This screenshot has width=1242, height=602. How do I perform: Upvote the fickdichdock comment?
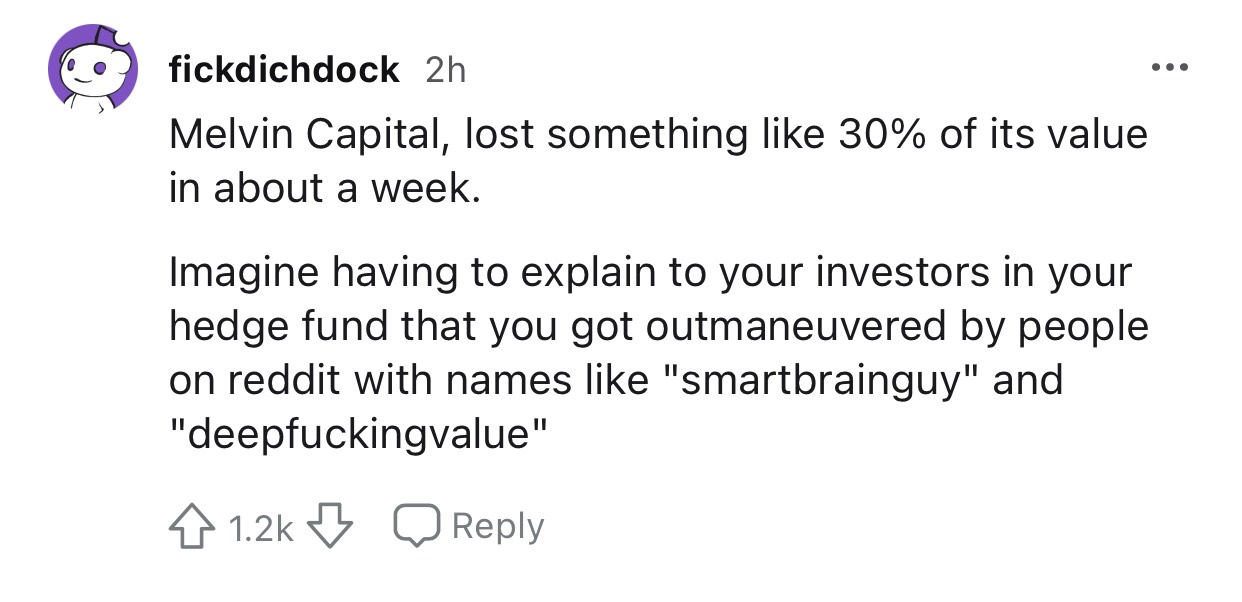click(x=189, y=526)
